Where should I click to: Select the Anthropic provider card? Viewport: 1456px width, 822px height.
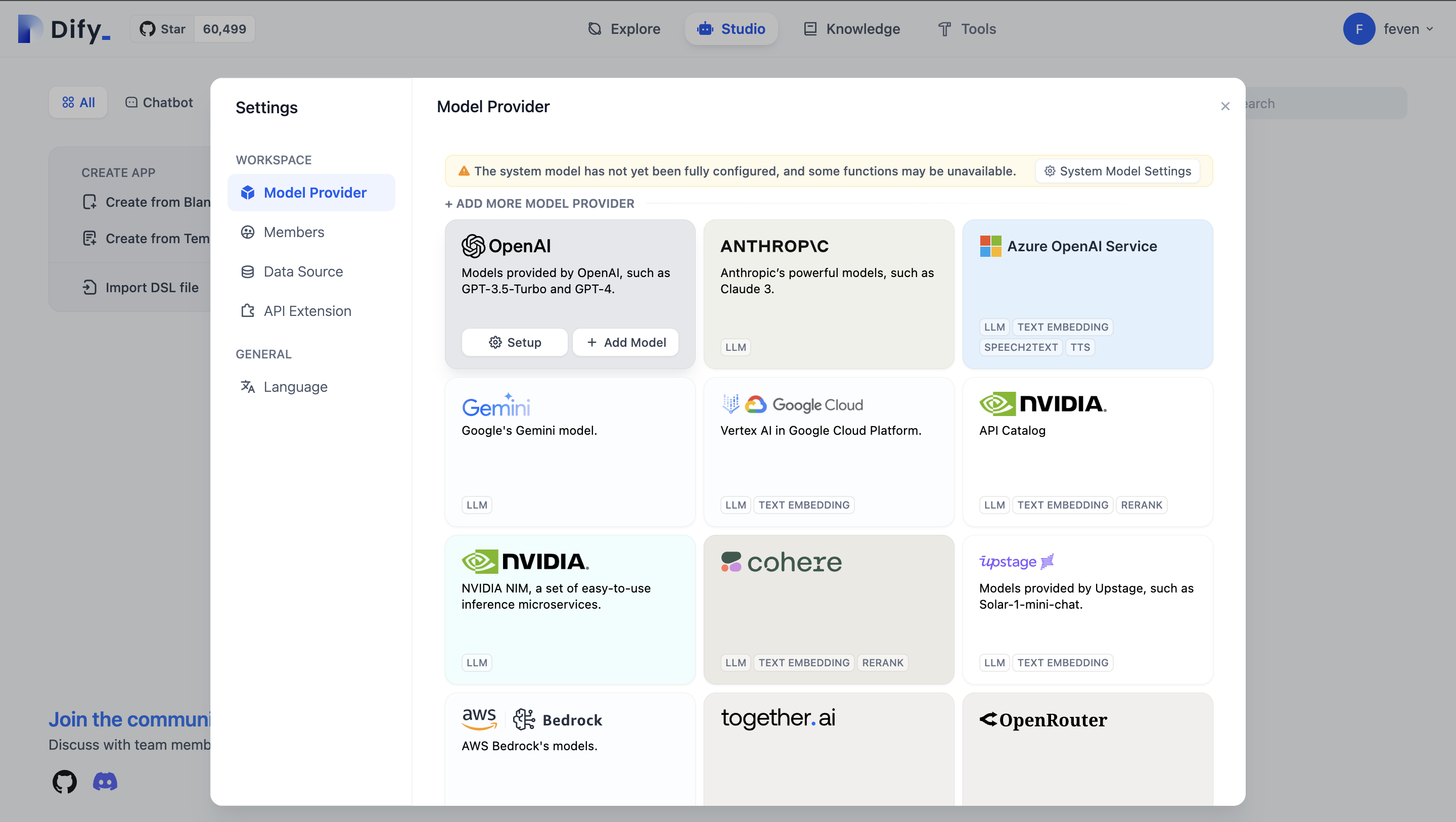coord(829,294)
